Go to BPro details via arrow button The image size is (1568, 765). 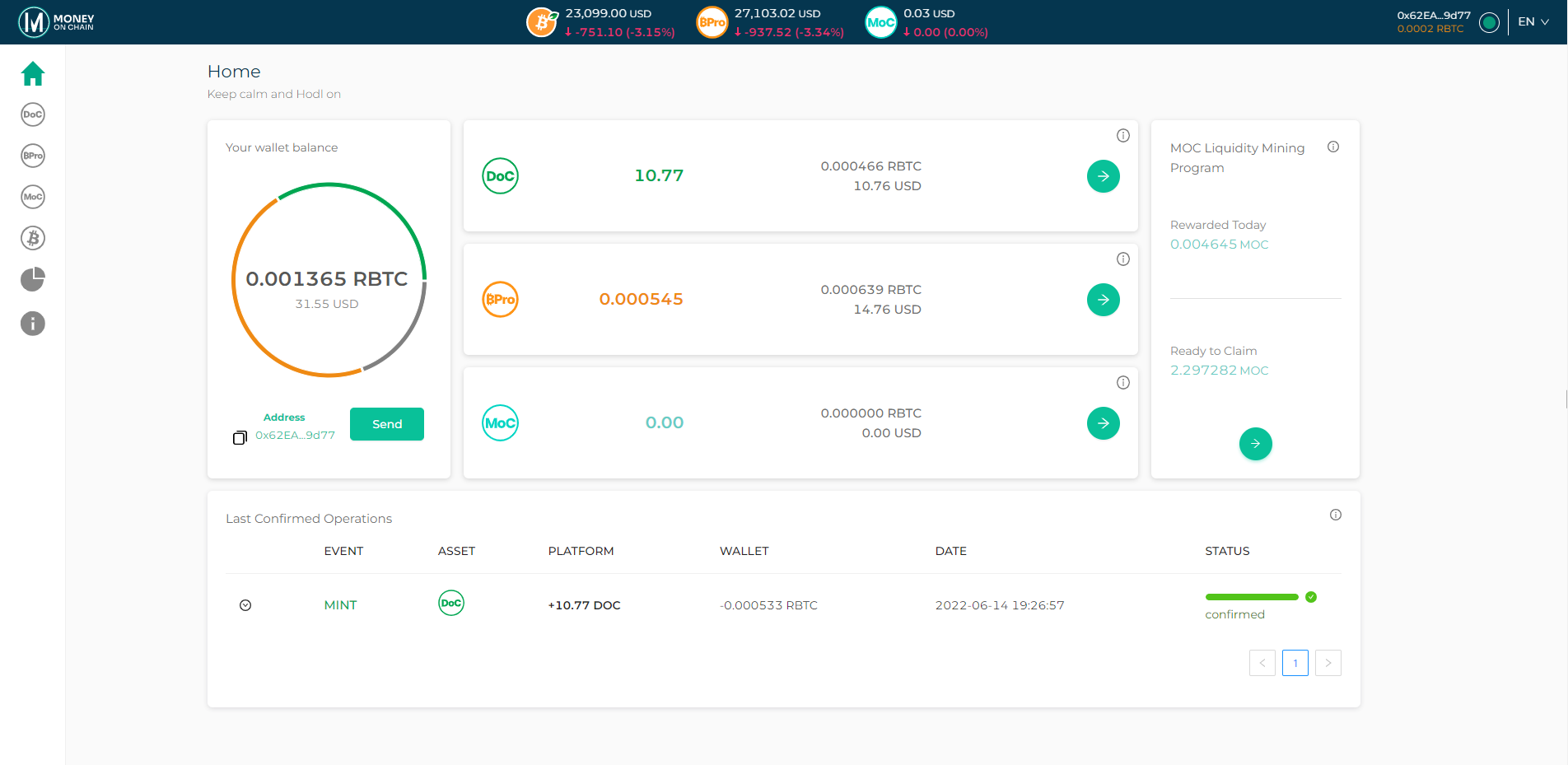point(1103,300)
